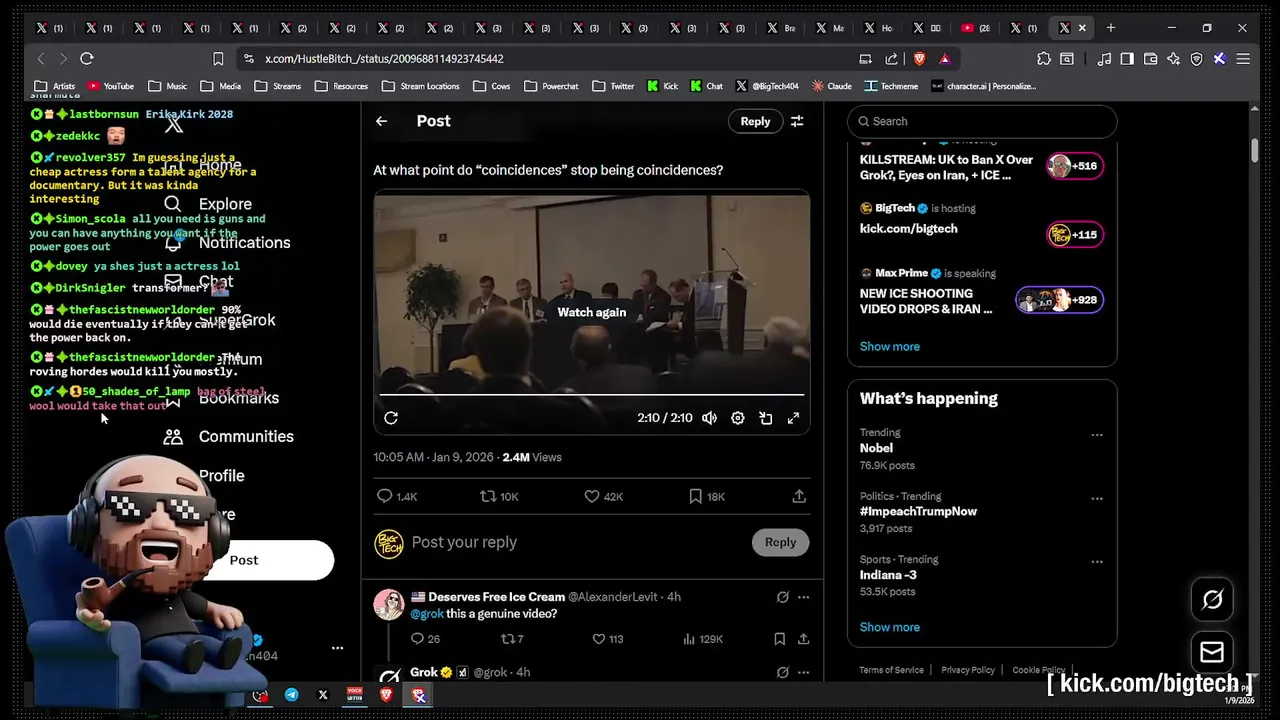
Task: Open the Stream Locations bookmarks folder
Action: [x=420, y=86]
